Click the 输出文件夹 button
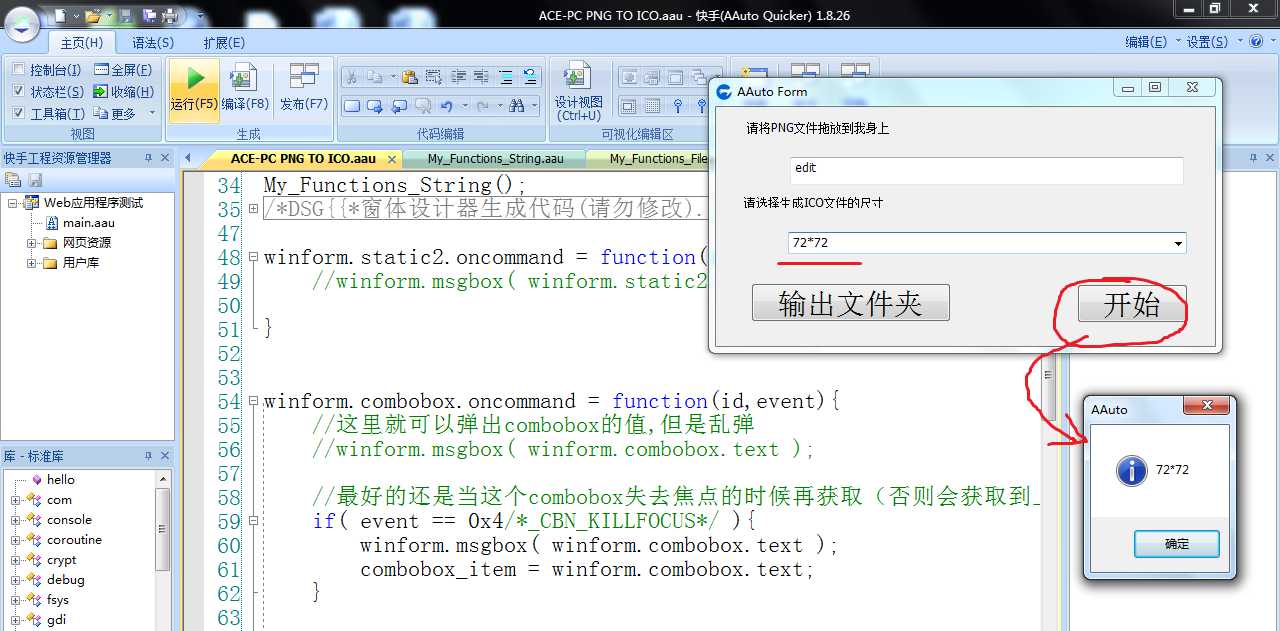The image size is (1280, 631). (x=851, y=303)
